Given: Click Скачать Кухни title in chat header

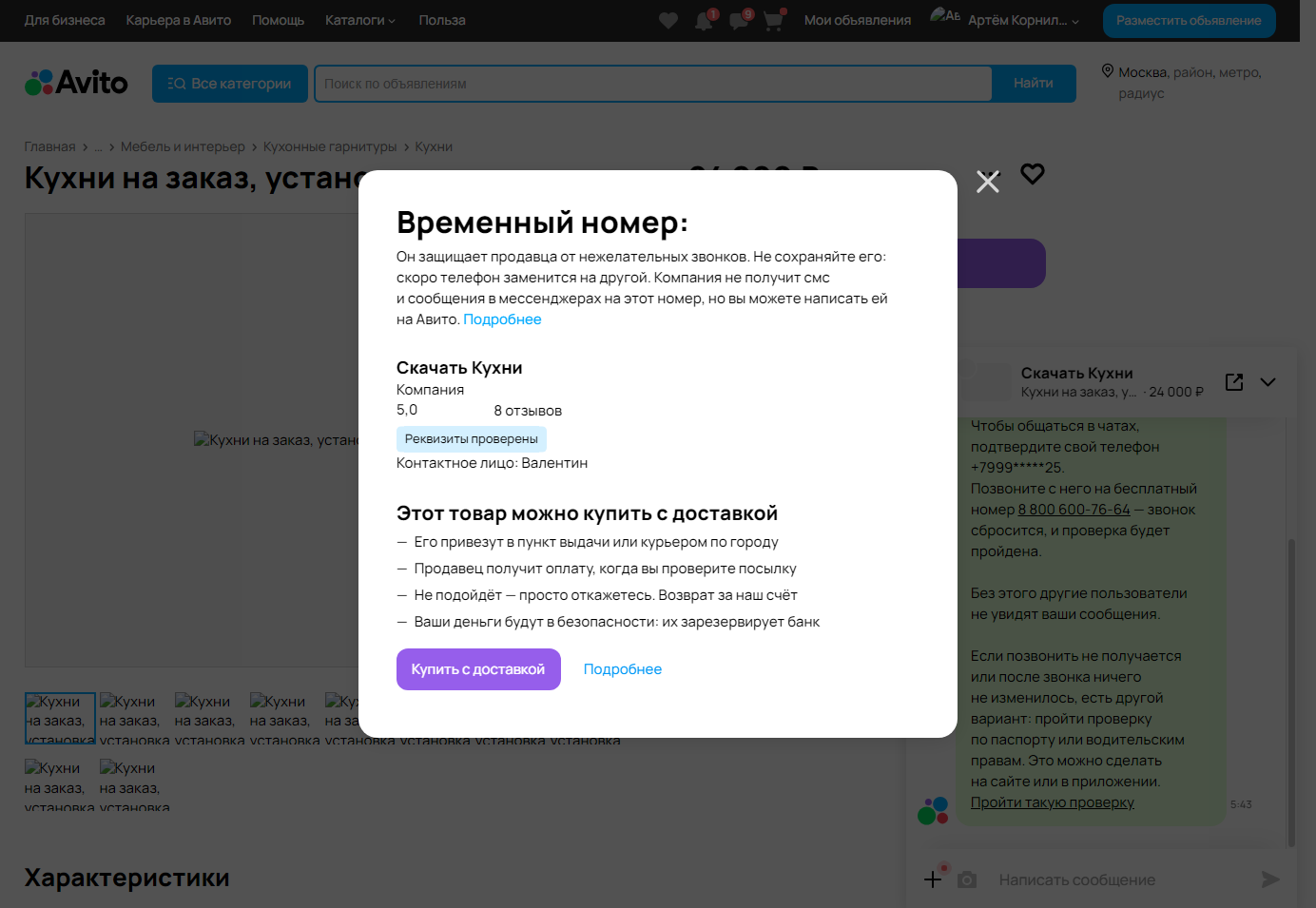Looking at the screenshot, I should pos(1076,374).
